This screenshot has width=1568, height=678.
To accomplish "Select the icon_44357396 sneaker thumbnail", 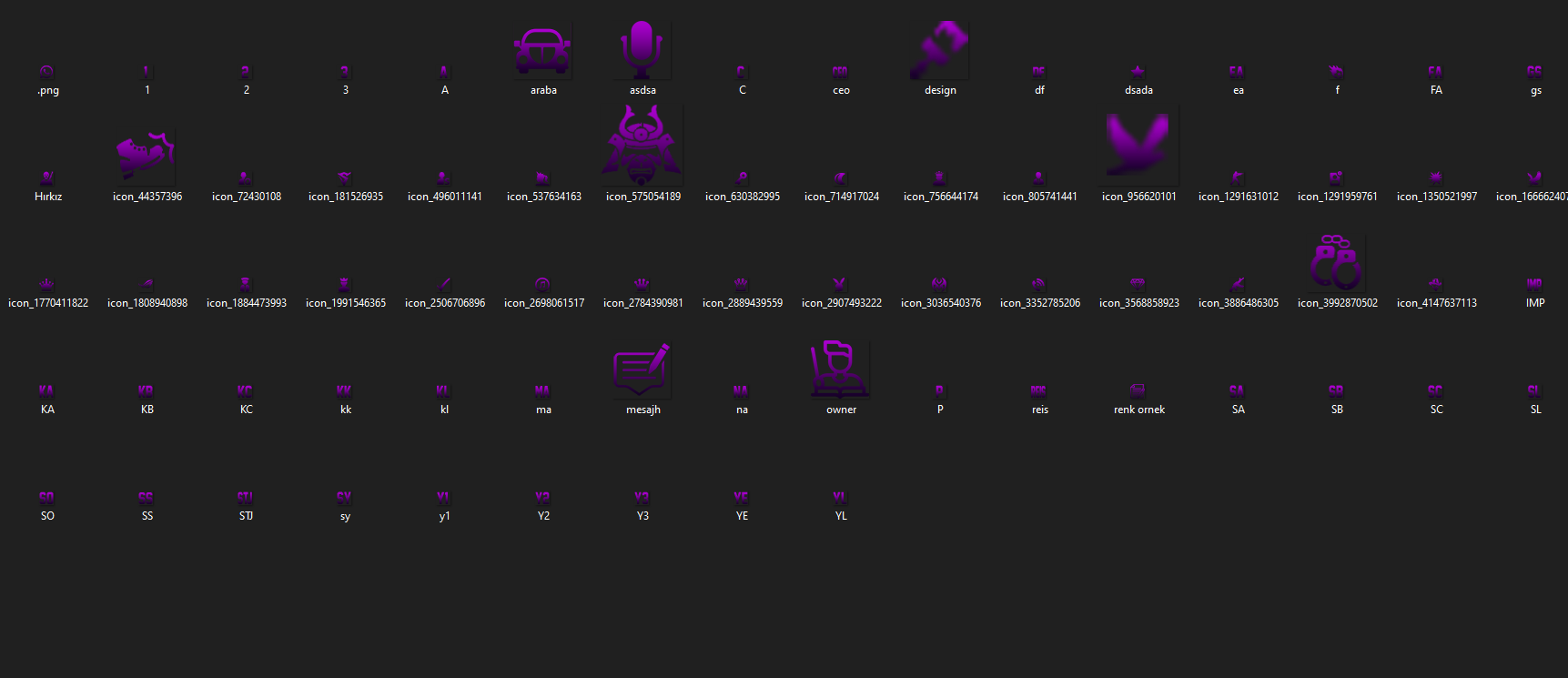I will pos(146,157).
